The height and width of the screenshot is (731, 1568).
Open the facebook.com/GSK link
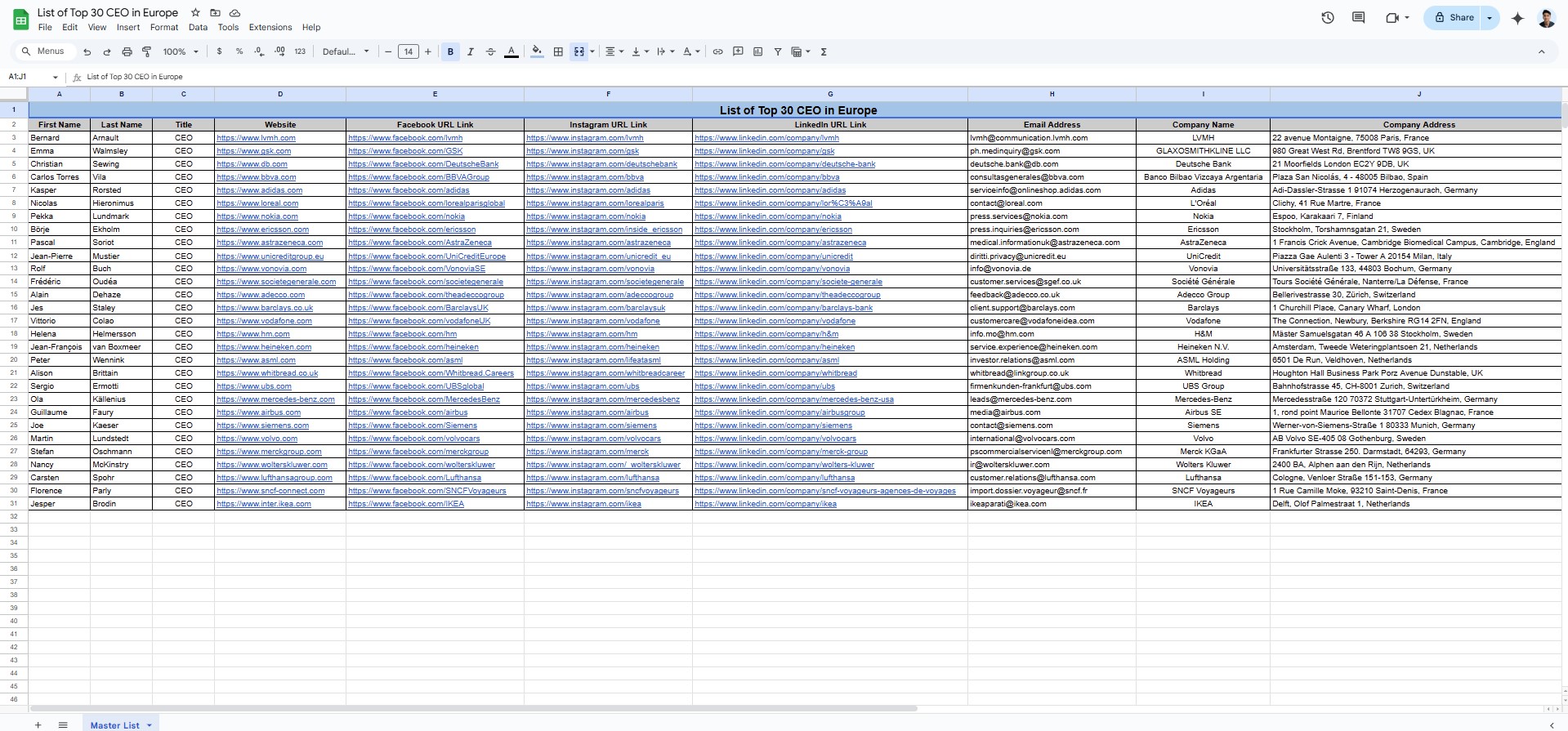tap(405, 151)
